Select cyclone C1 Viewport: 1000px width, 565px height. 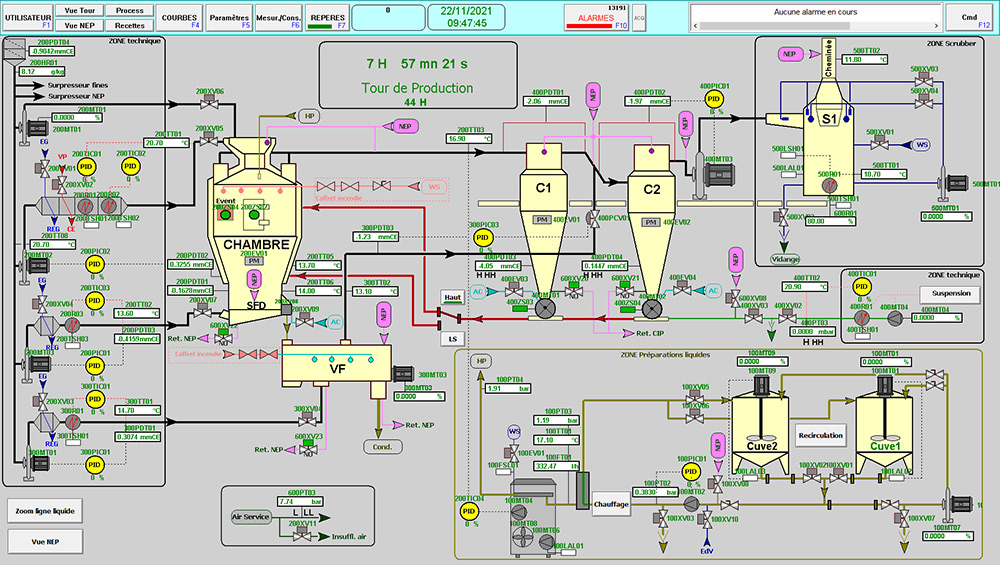pyautogui.click(x=543, y=220)
